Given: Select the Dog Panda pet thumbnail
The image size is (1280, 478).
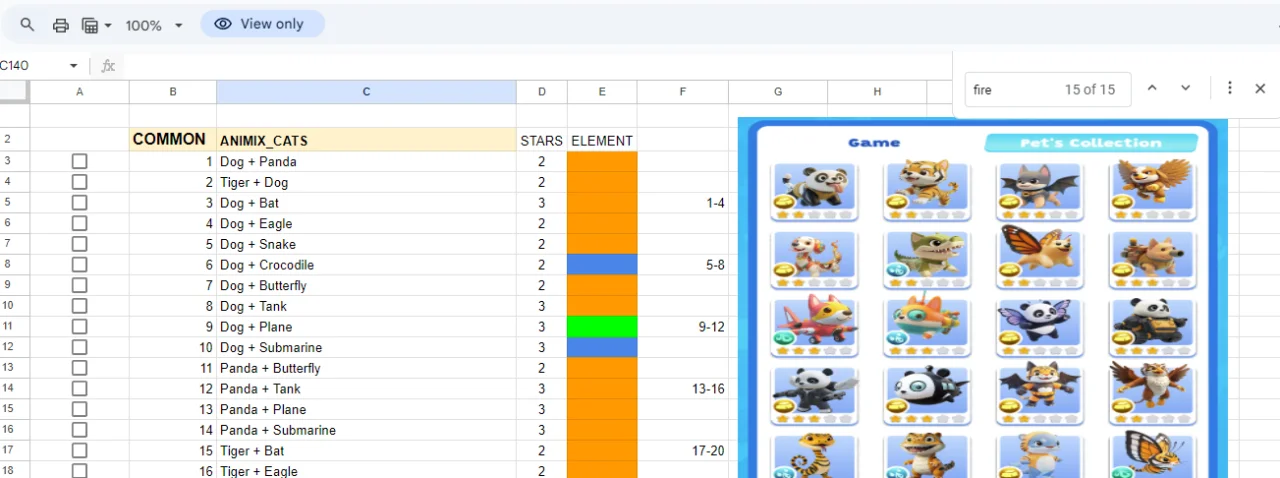Looking at the screenshot, I should pyautogui.click(x=813, y=190).
